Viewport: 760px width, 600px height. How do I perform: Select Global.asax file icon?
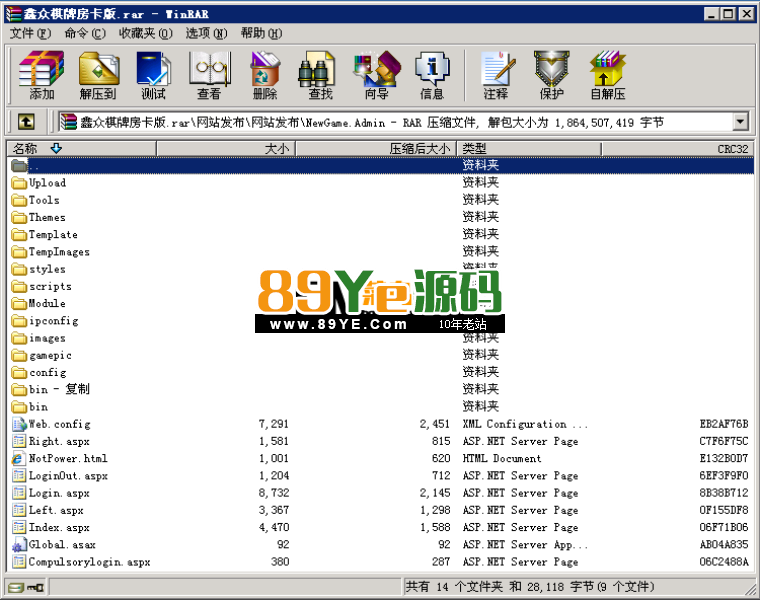(x=18, y=545)
